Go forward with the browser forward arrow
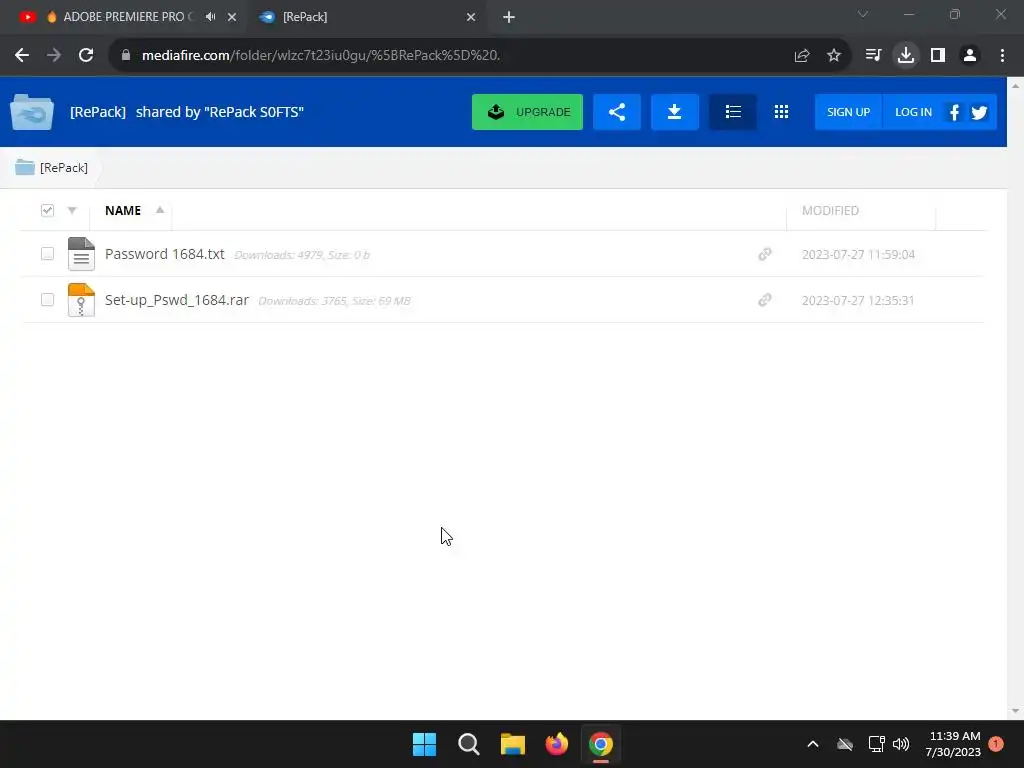Viewport: 1024px width, 768px height. pos(54,56)
